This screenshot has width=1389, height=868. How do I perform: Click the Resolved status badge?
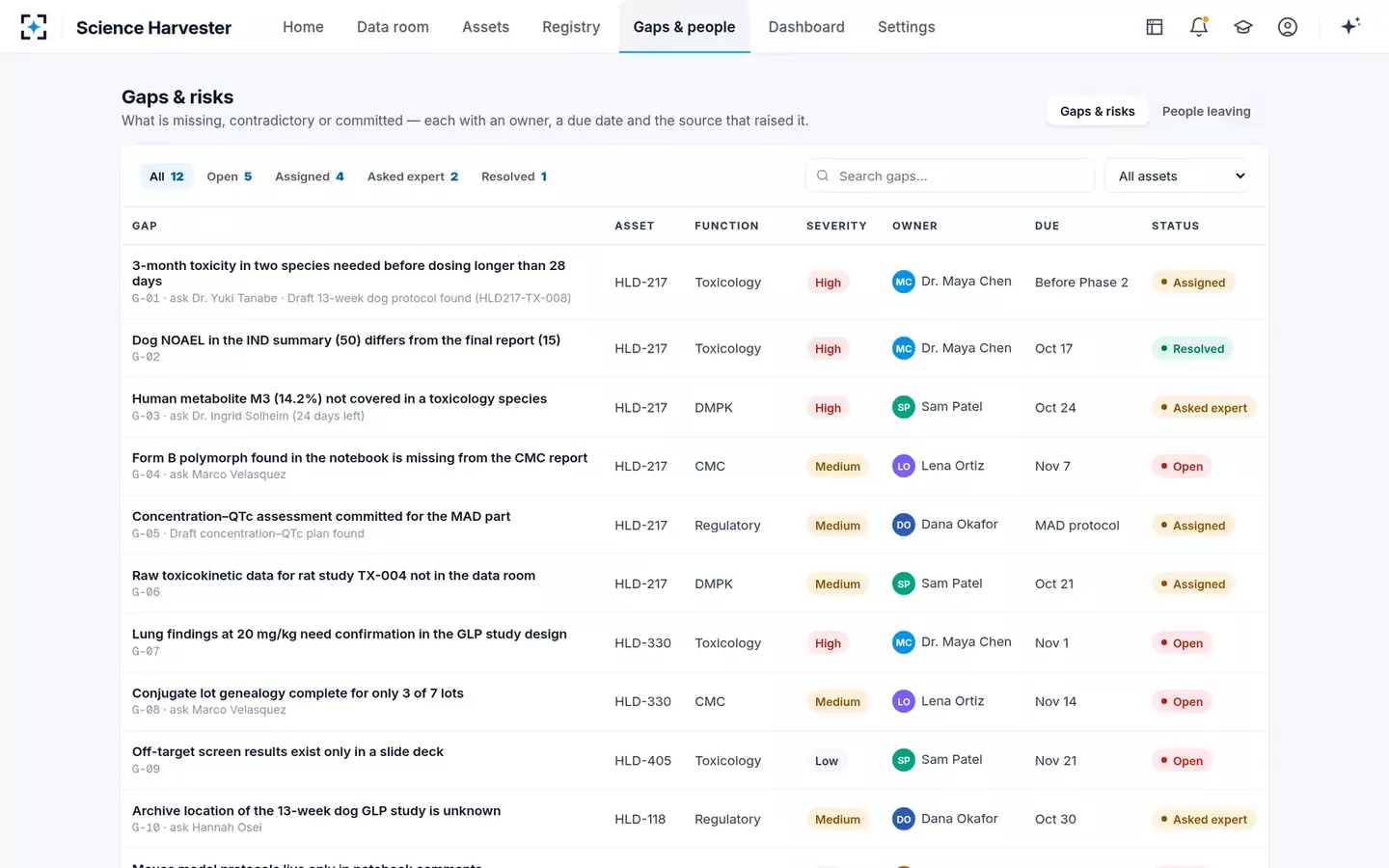pos(1192,348)
